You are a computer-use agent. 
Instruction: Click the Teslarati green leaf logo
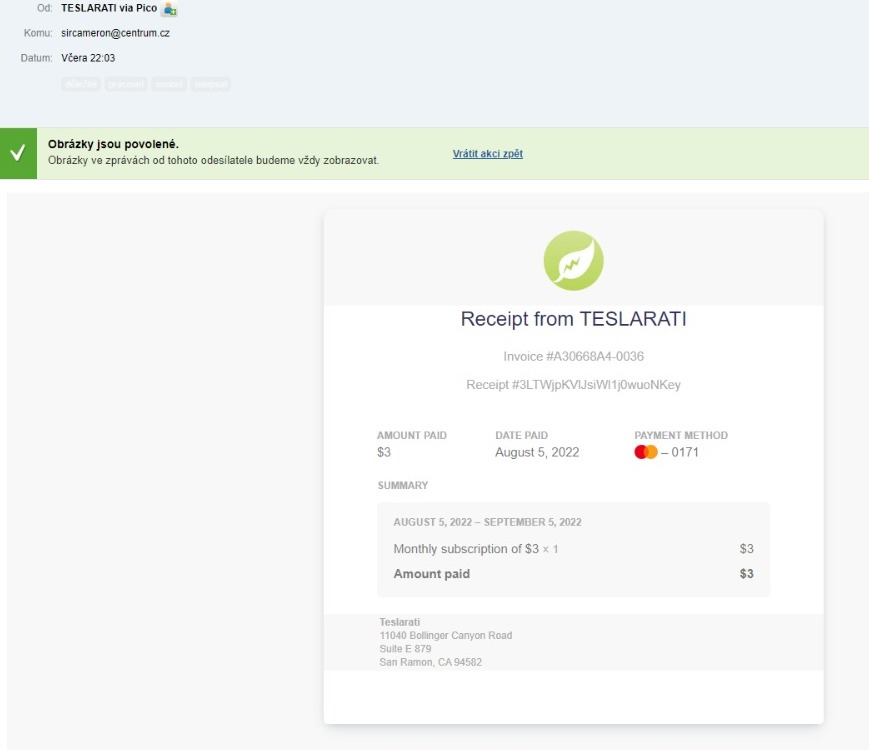(x=574, y=261)
